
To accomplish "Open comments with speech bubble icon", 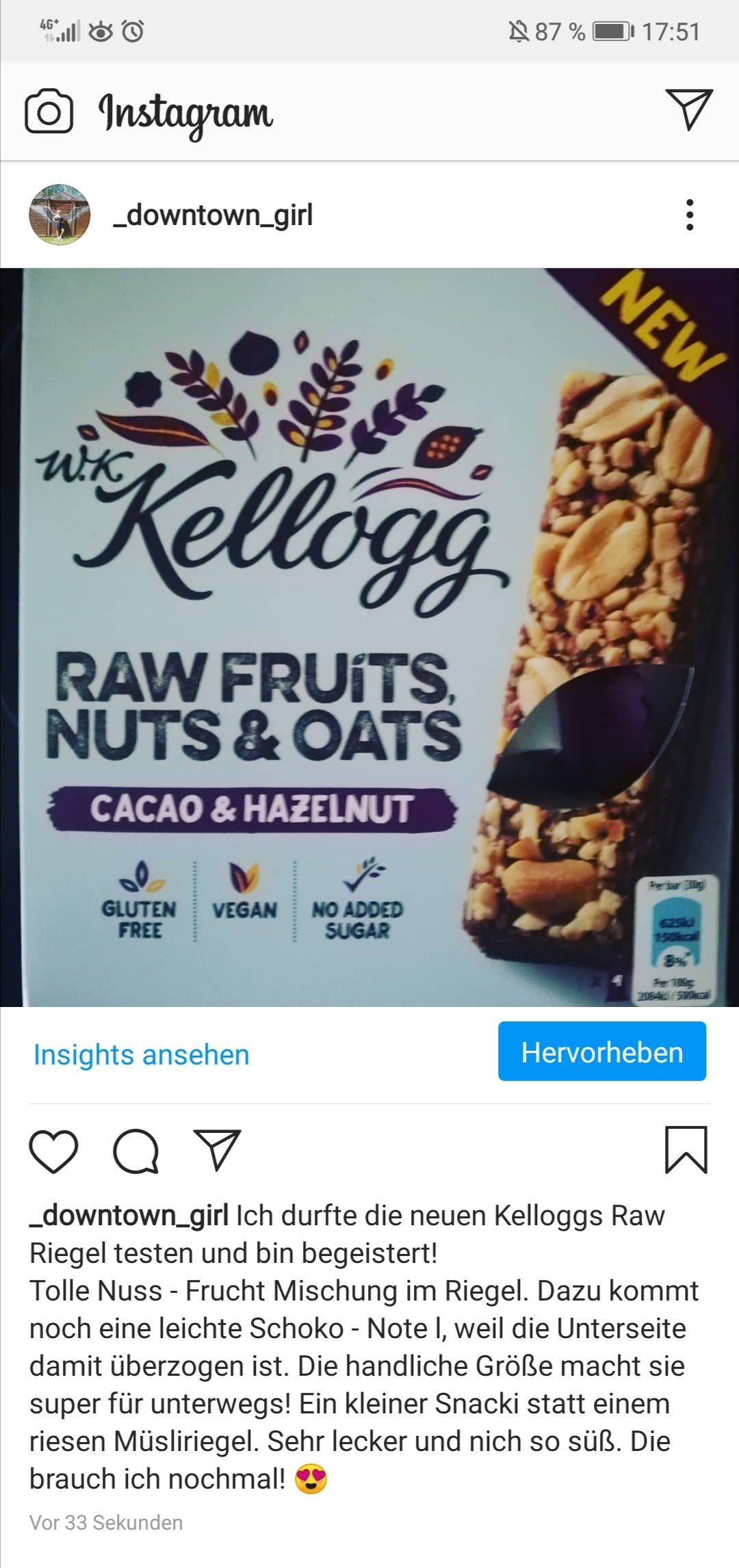I will (136, 1151).
